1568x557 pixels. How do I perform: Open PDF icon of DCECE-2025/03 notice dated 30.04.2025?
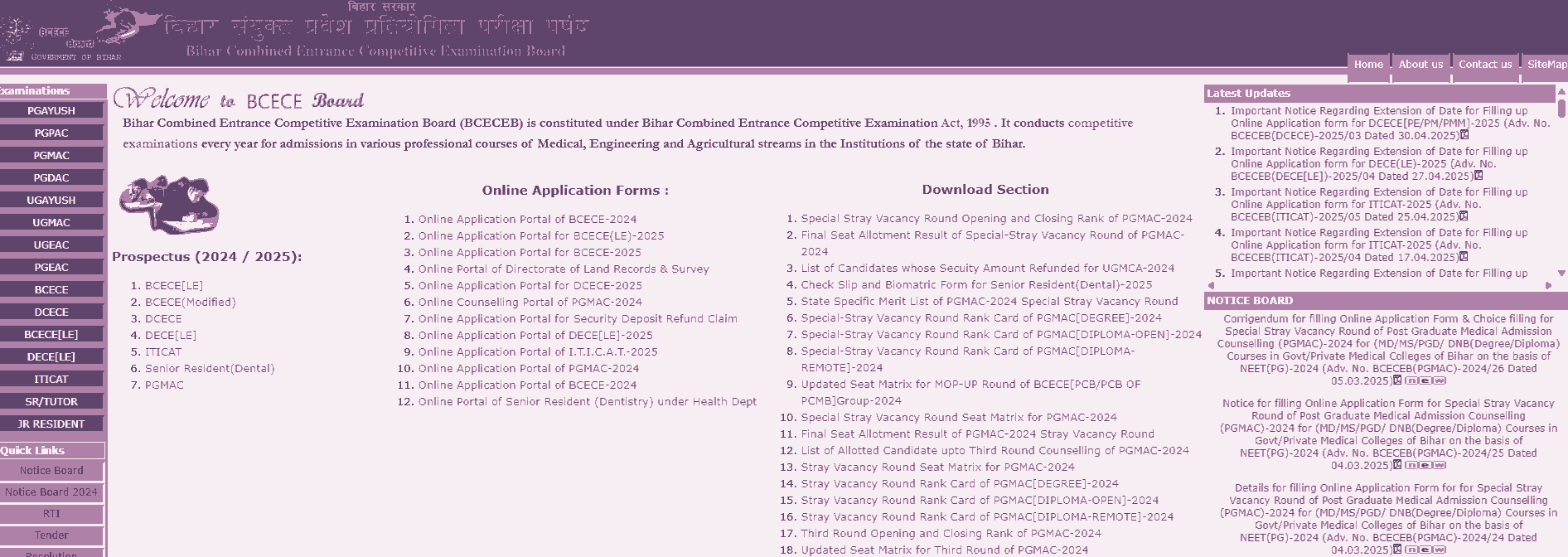coord(1464,135)
